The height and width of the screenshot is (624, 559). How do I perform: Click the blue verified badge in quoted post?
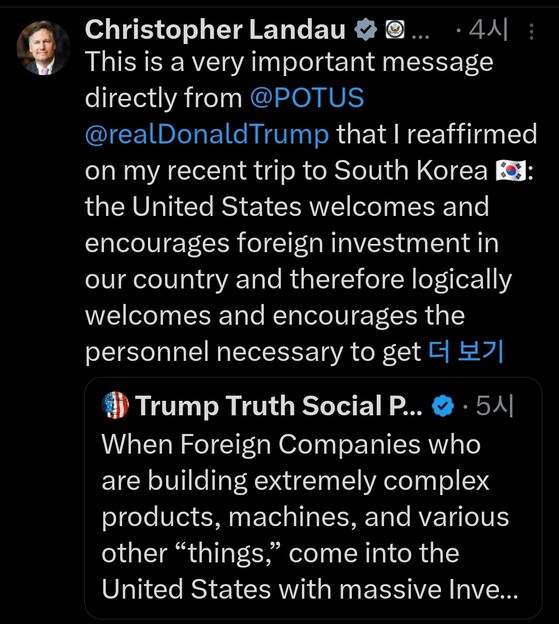(443, 406)
